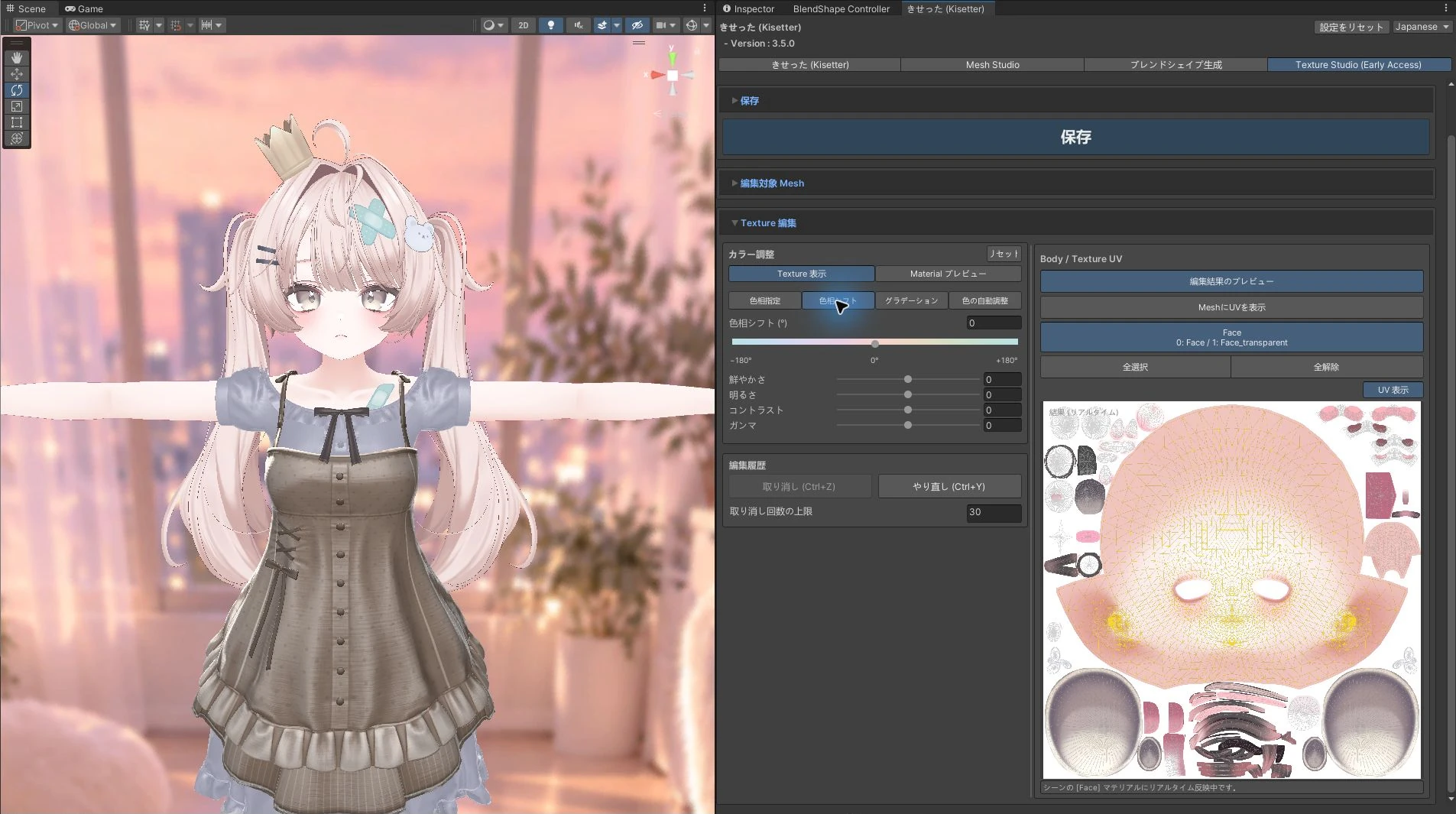Open Inspector panel more-options kebab menu
Screen dimensions: 1456x814
pyautogui.click(x=1446, y=8)
